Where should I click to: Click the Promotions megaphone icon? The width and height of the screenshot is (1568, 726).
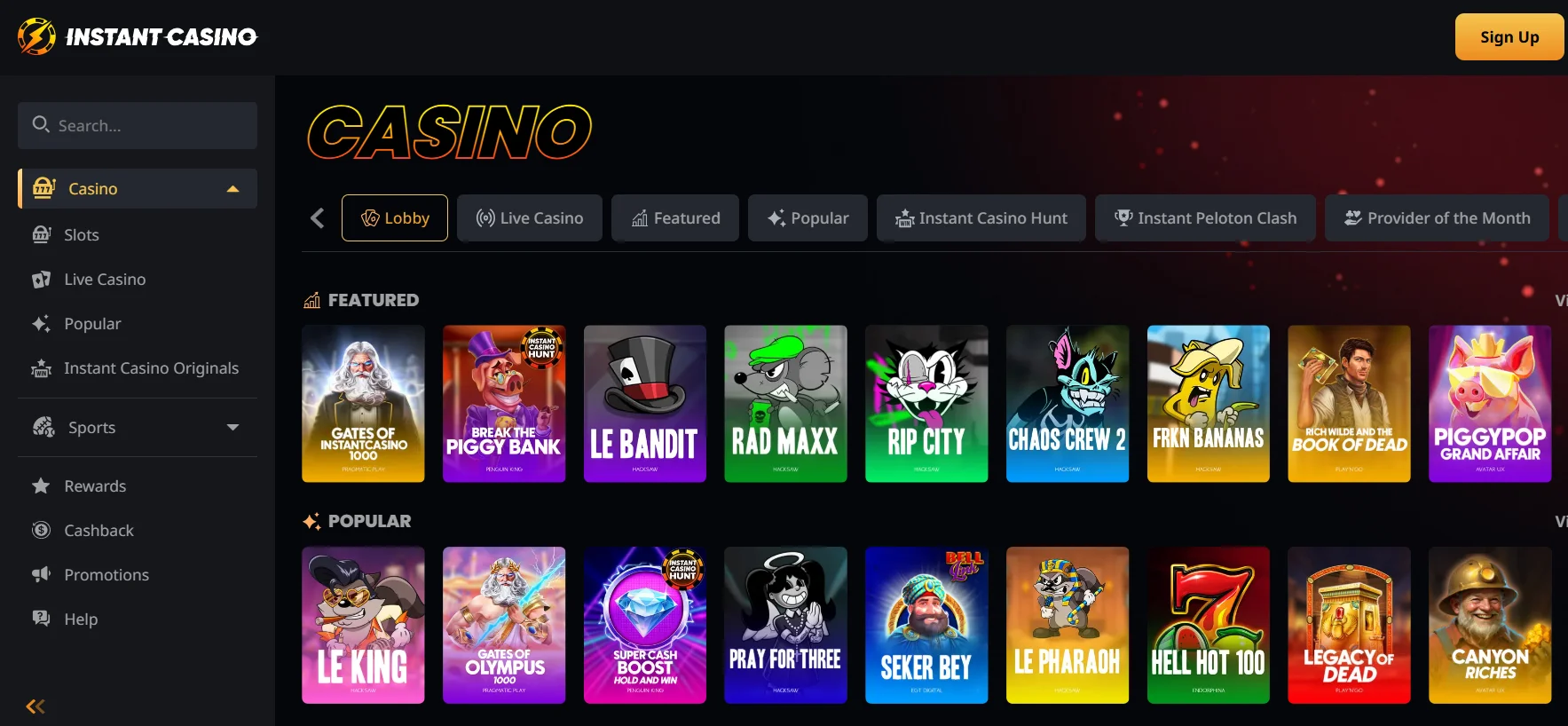pos(41,574)
